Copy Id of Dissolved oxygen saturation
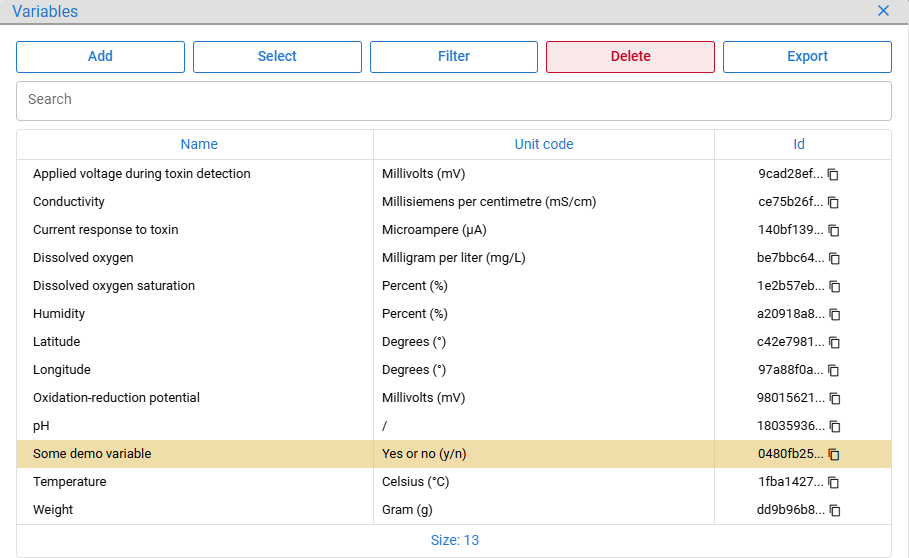This screenshot has height=558, width=909. tap(834, 286)
